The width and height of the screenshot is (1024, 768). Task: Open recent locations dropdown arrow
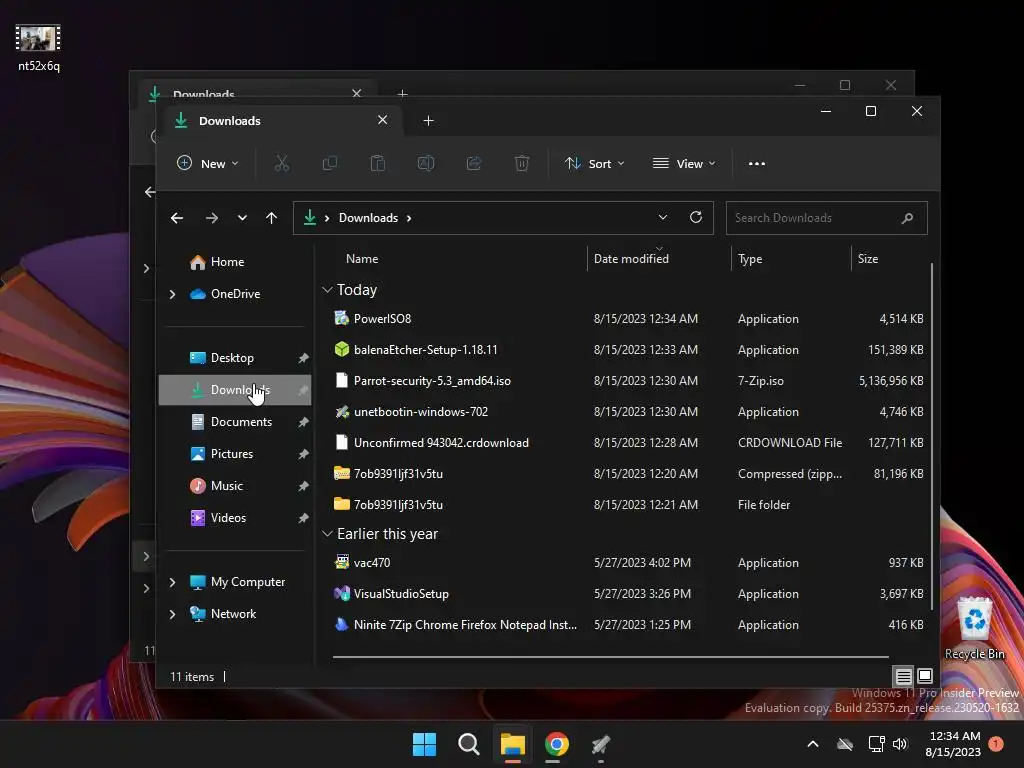pos(242,218)
